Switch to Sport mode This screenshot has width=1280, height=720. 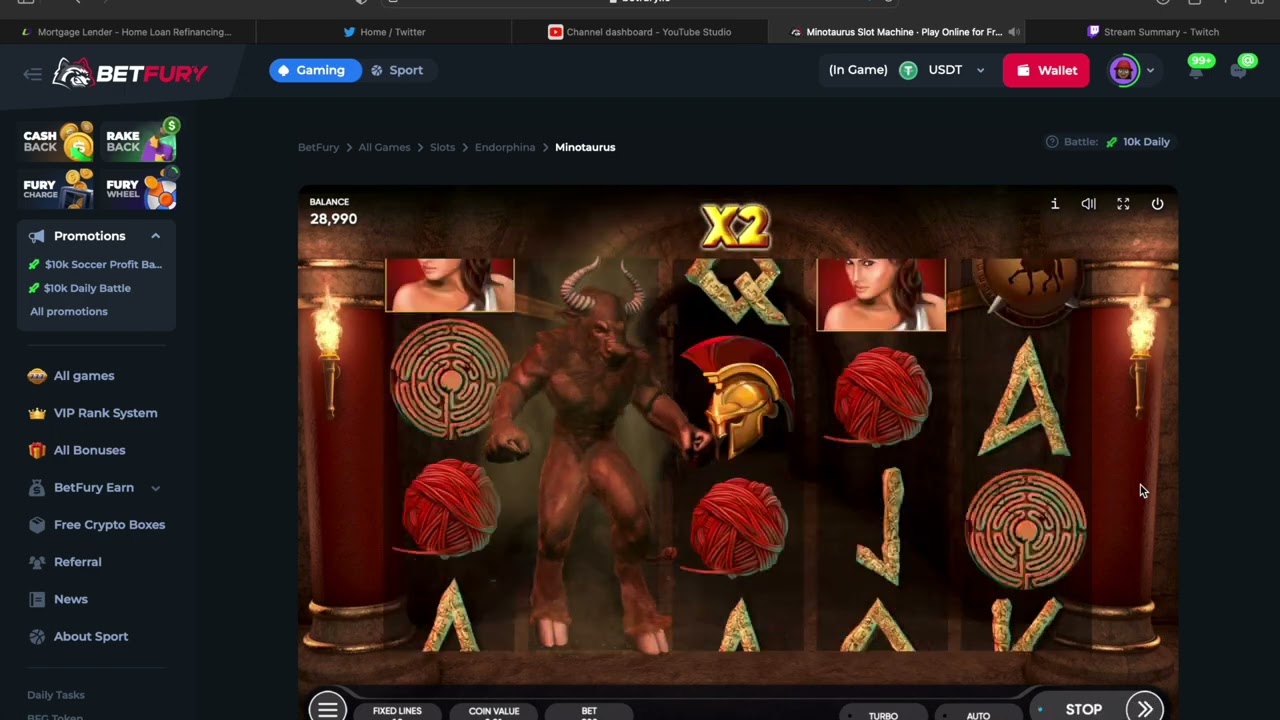397,70
